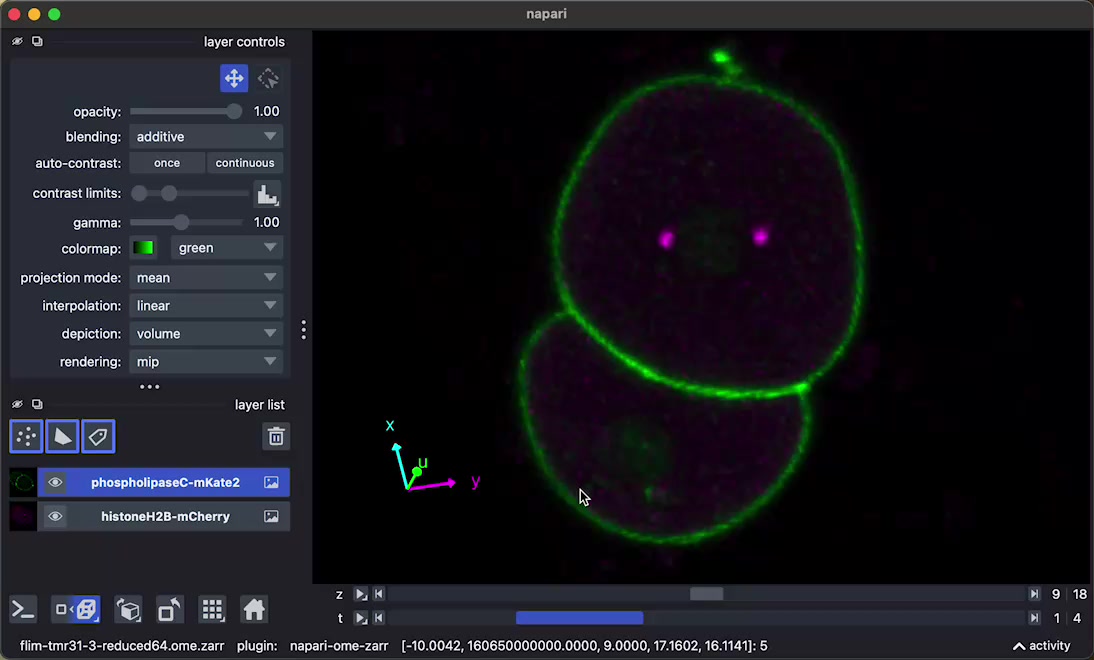Viewport: 1094px width, 660px height.
Task: Expand the activity panel
Action: (1041, 646)
